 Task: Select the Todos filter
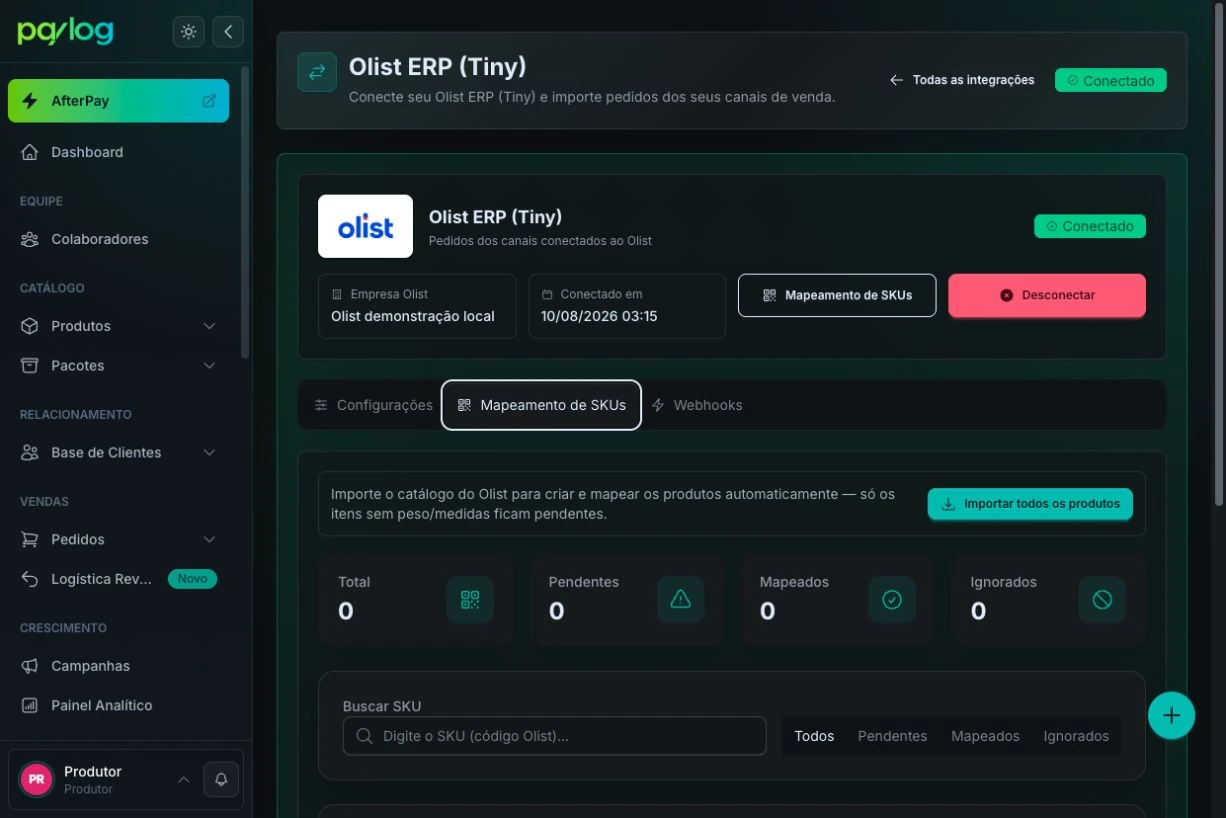pos(814,736)
